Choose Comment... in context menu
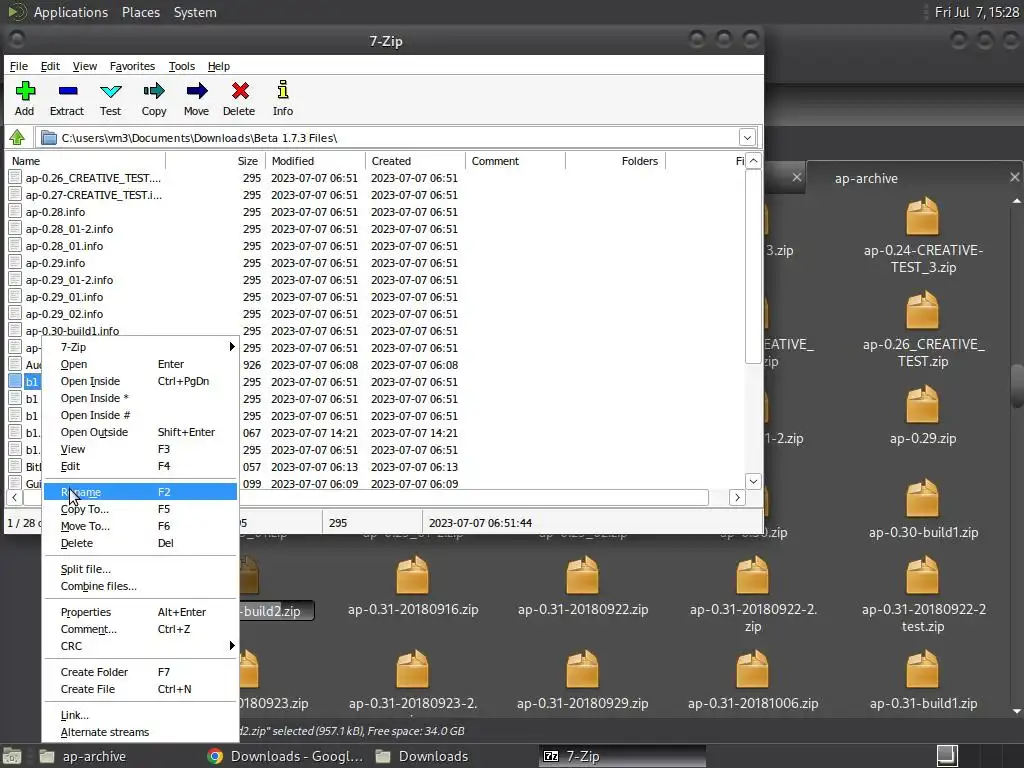Viewport: 1024px width, 768px height. click(x=140, y=629)
